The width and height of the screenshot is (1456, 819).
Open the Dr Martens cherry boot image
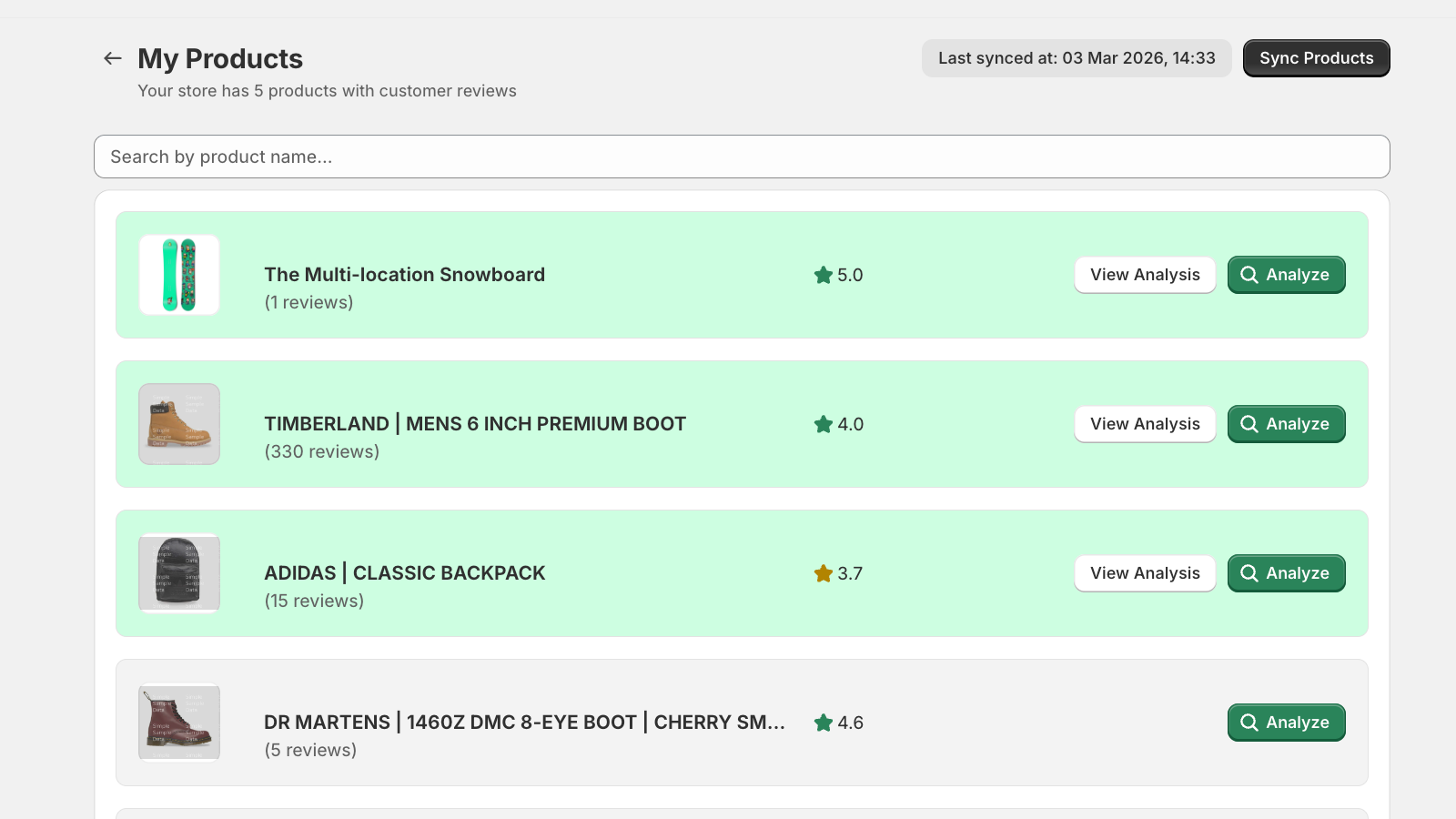tap(179, 723)
